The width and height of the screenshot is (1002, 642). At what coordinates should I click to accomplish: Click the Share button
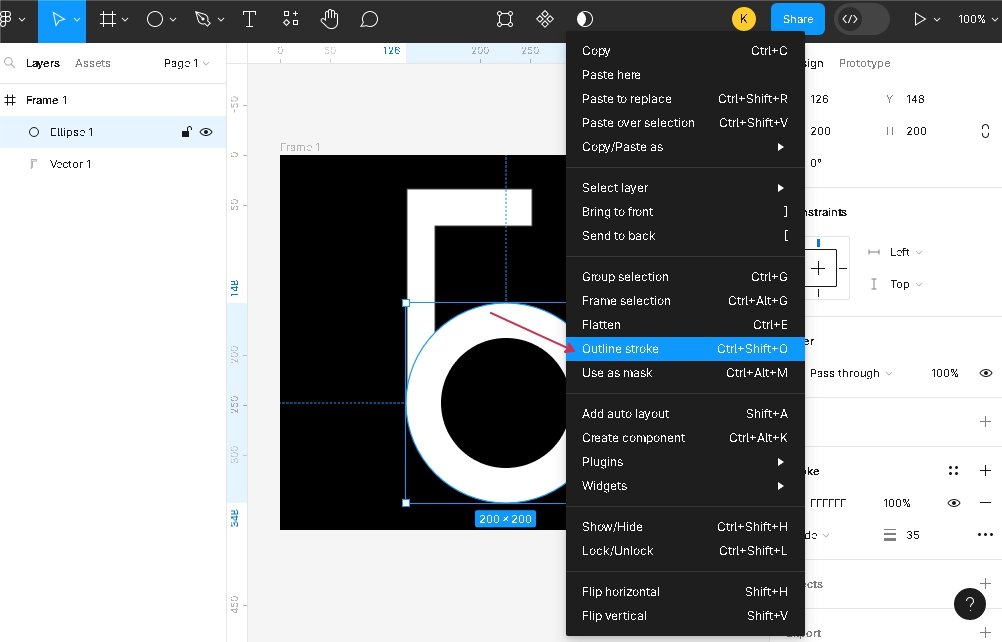(797, 19)
